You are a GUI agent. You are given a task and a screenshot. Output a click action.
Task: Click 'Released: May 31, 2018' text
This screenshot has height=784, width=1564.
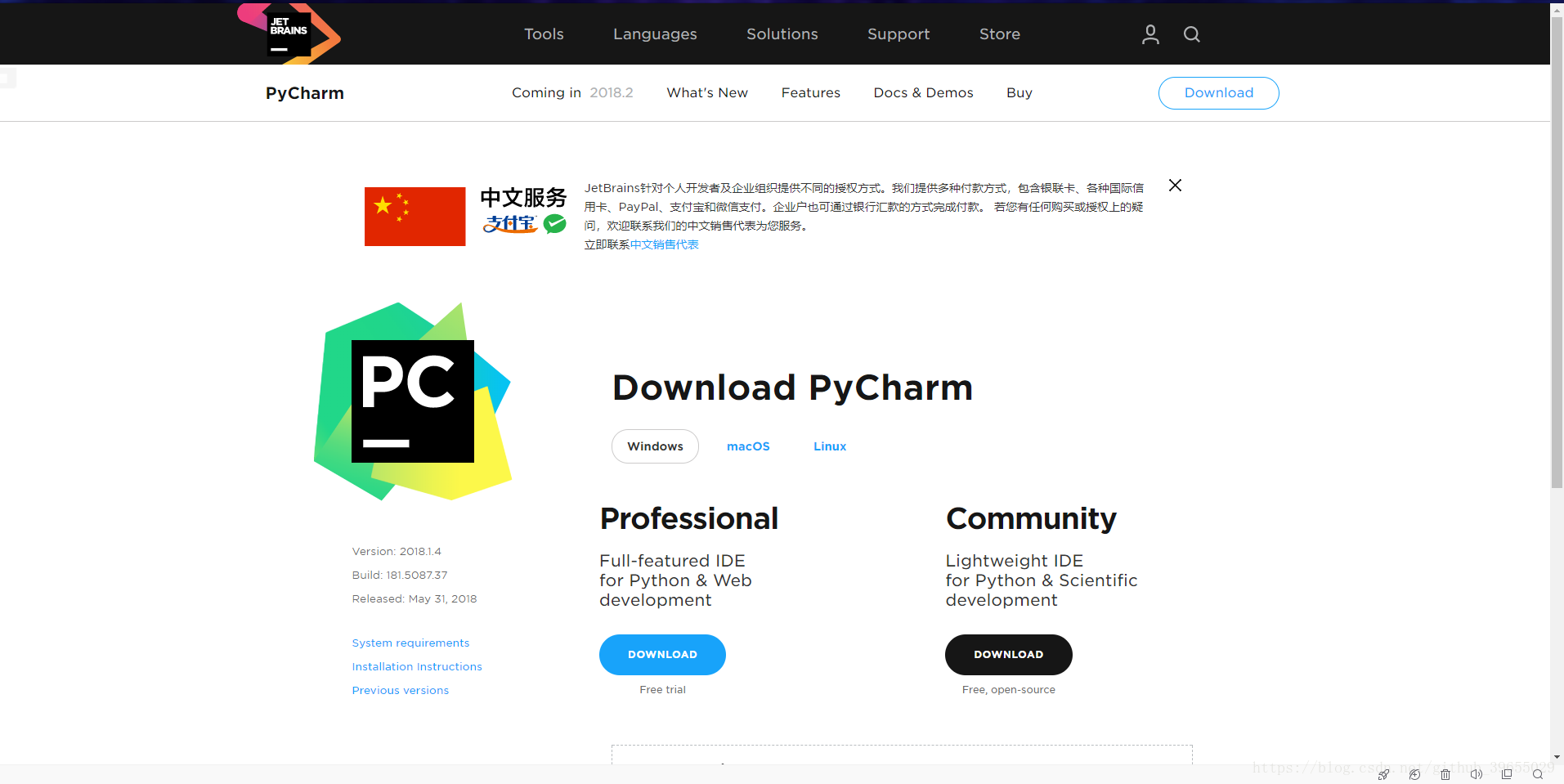pyautogui.click(x=415, y=599)
